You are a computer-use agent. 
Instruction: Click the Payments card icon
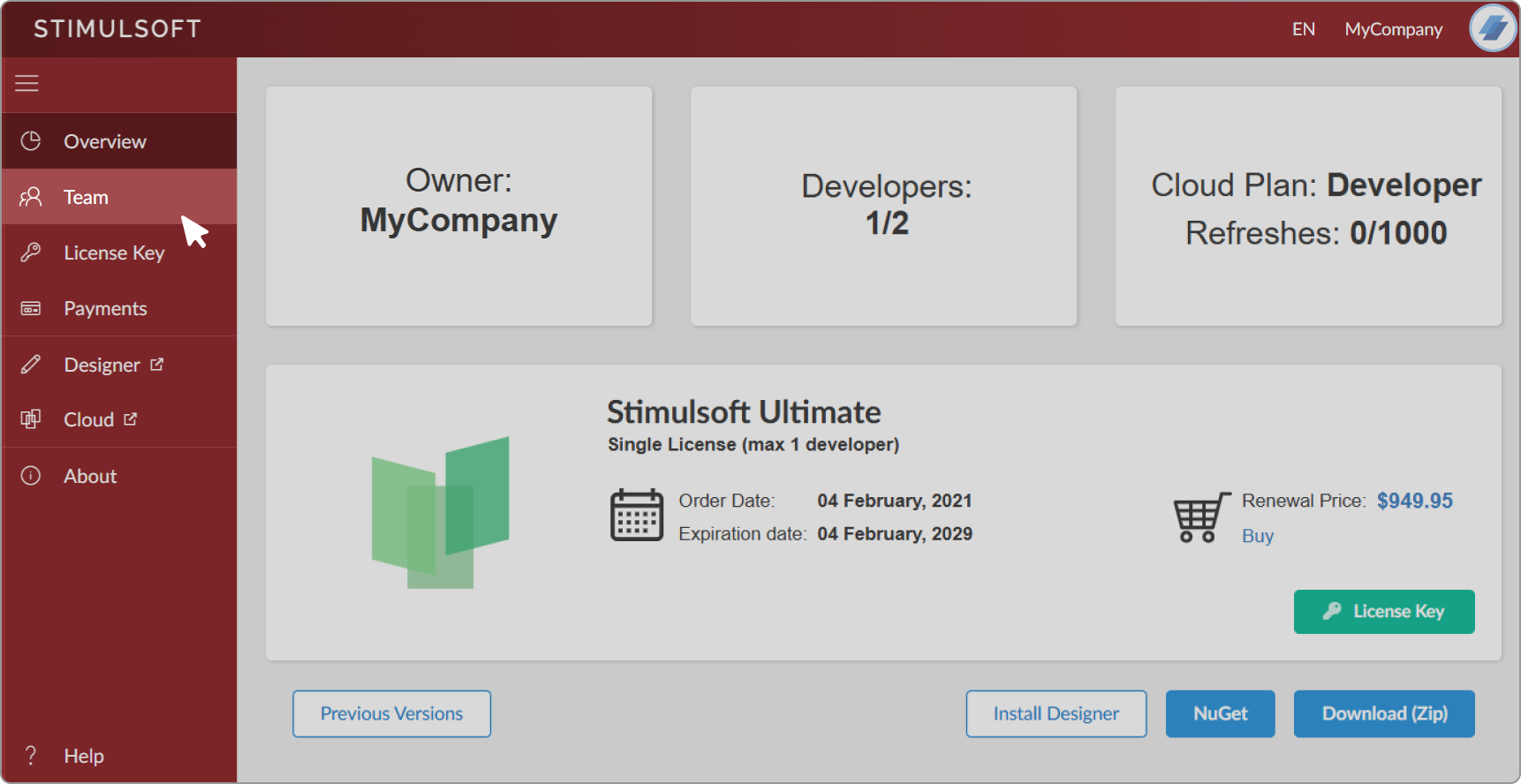(31, 309)
